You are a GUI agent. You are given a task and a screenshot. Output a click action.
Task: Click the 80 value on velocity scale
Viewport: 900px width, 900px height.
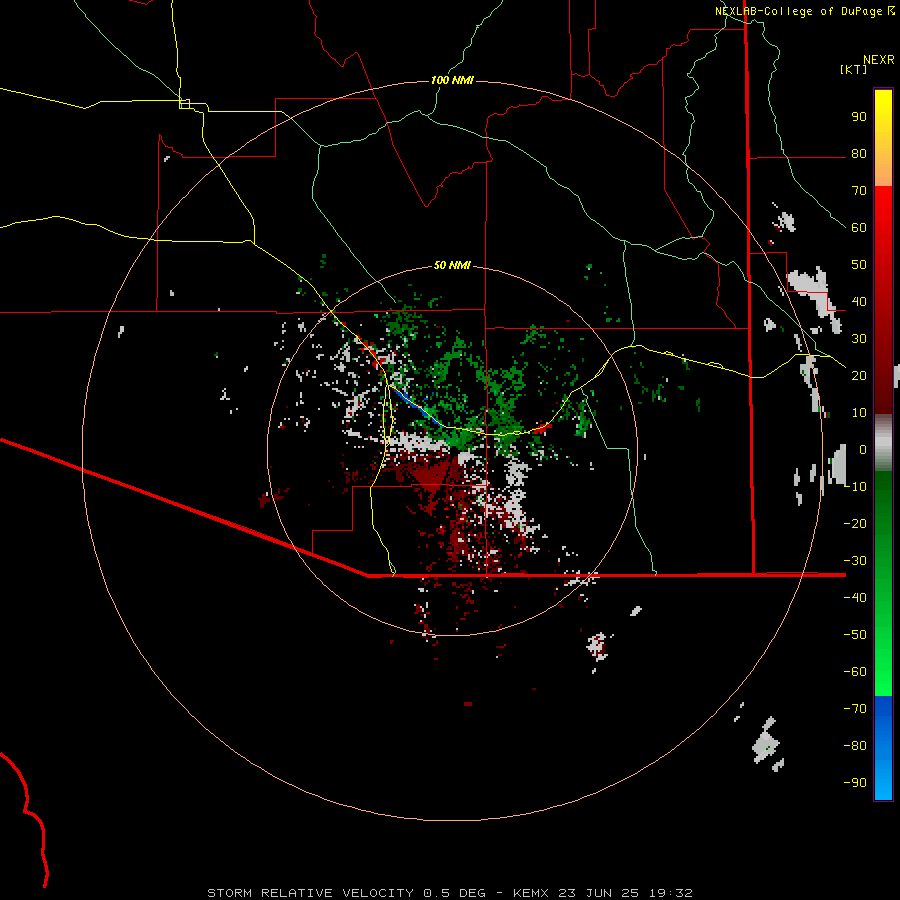coord(859,153)
